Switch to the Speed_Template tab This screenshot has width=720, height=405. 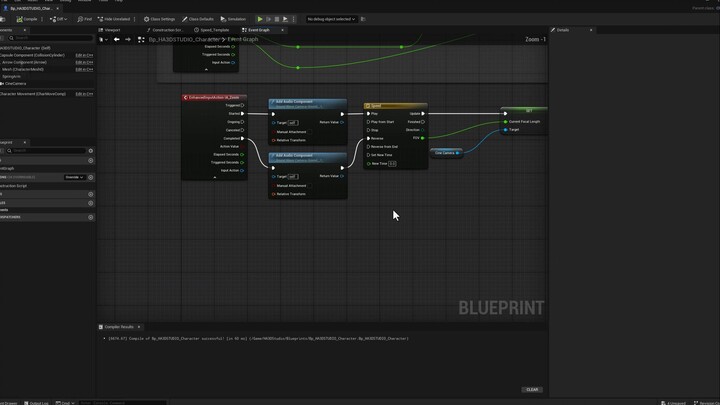tap(213, 30)
